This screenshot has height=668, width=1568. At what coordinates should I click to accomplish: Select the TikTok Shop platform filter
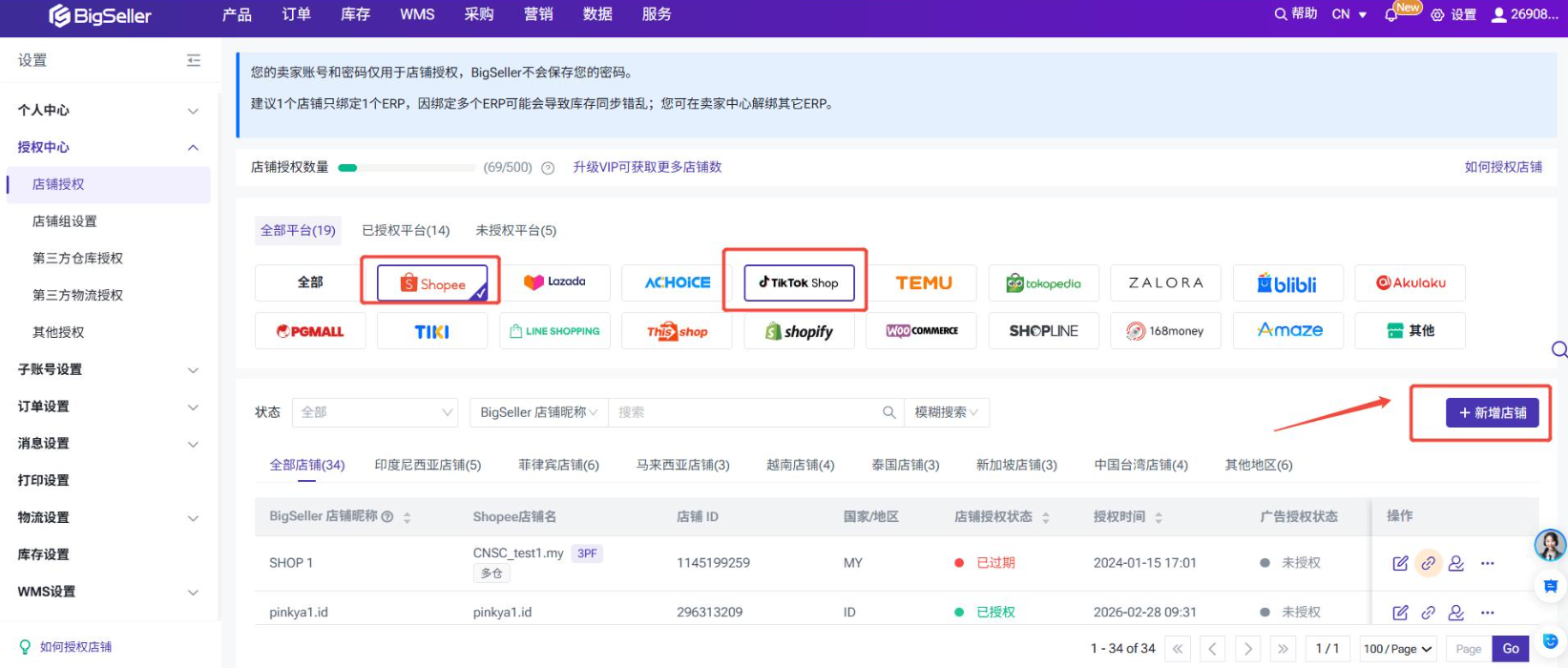799,282
